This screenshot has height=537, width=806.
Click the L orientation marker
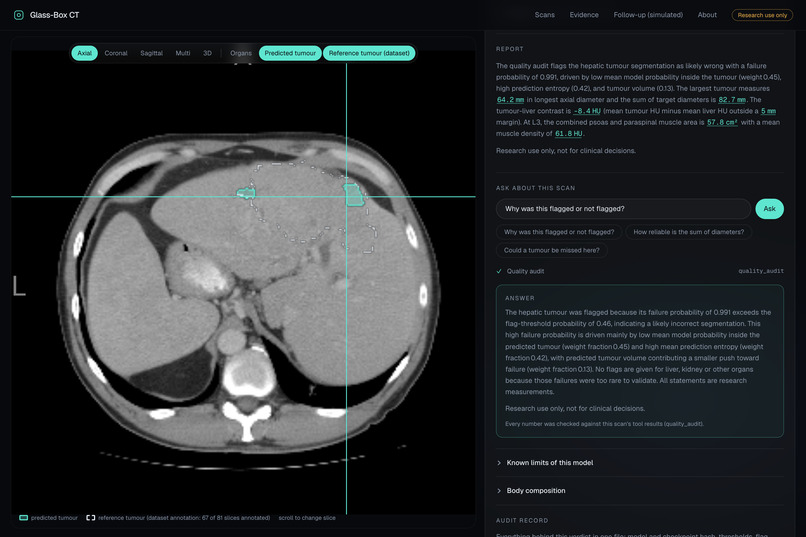pos(19,286)
